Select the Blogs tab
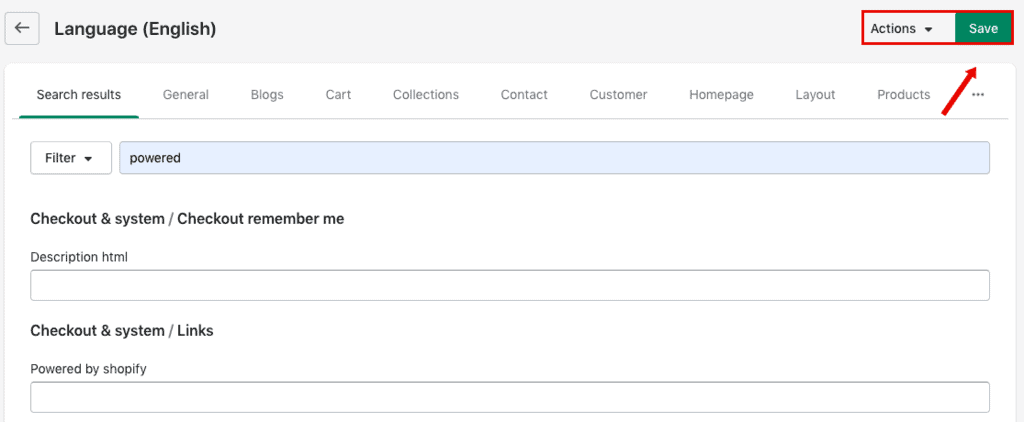The width and height of the screenshot is (1024, 422). click(x=267, y=95)
